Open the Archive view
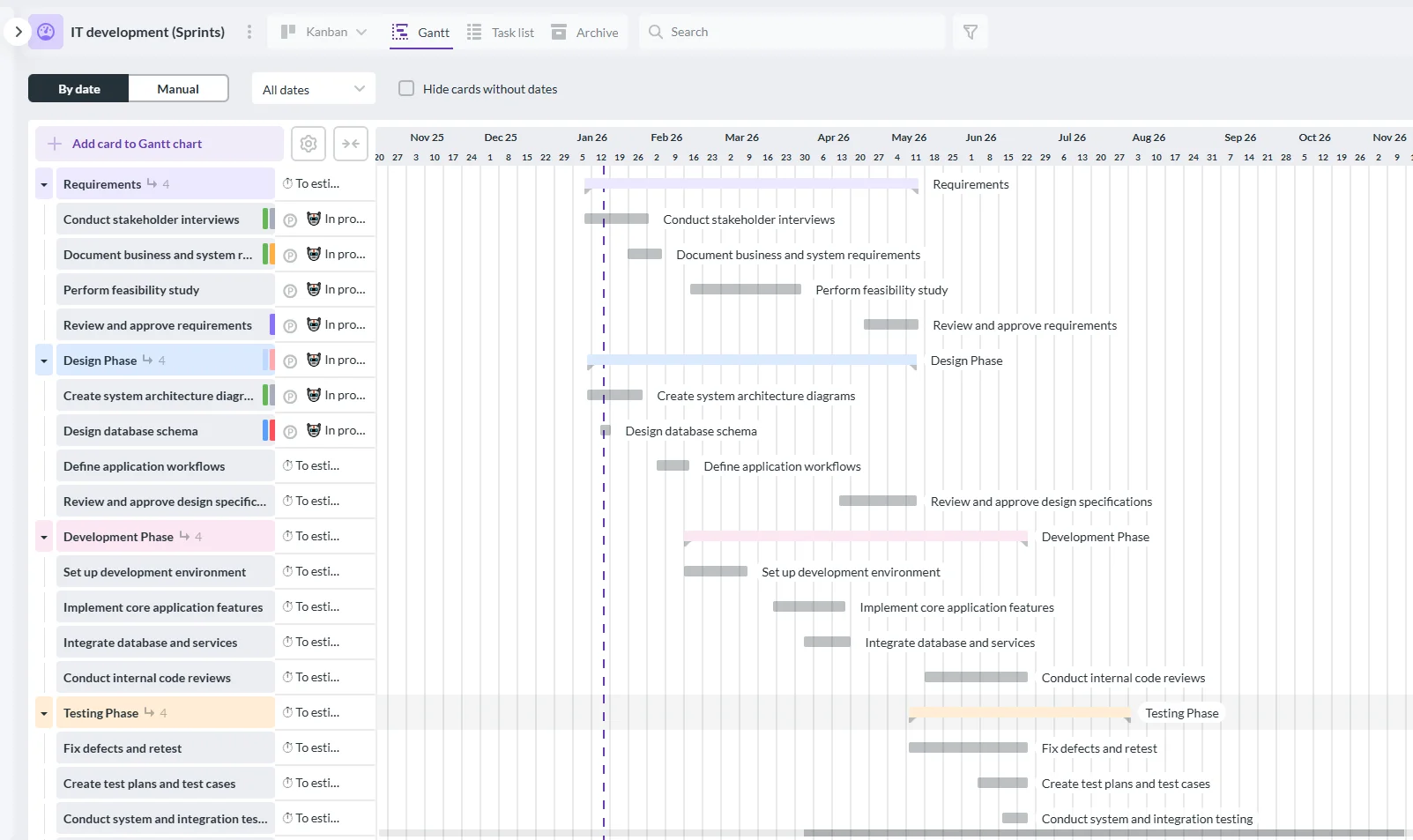The image size is (1413, 840). point(585,32)
